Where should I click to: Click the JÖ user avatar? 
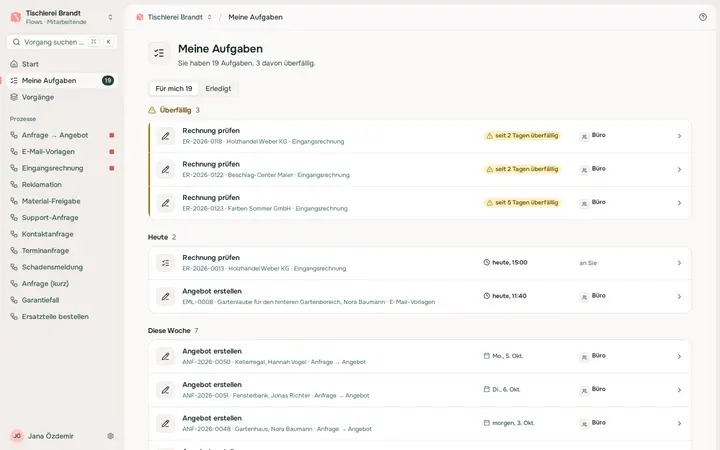click(17, 436)
